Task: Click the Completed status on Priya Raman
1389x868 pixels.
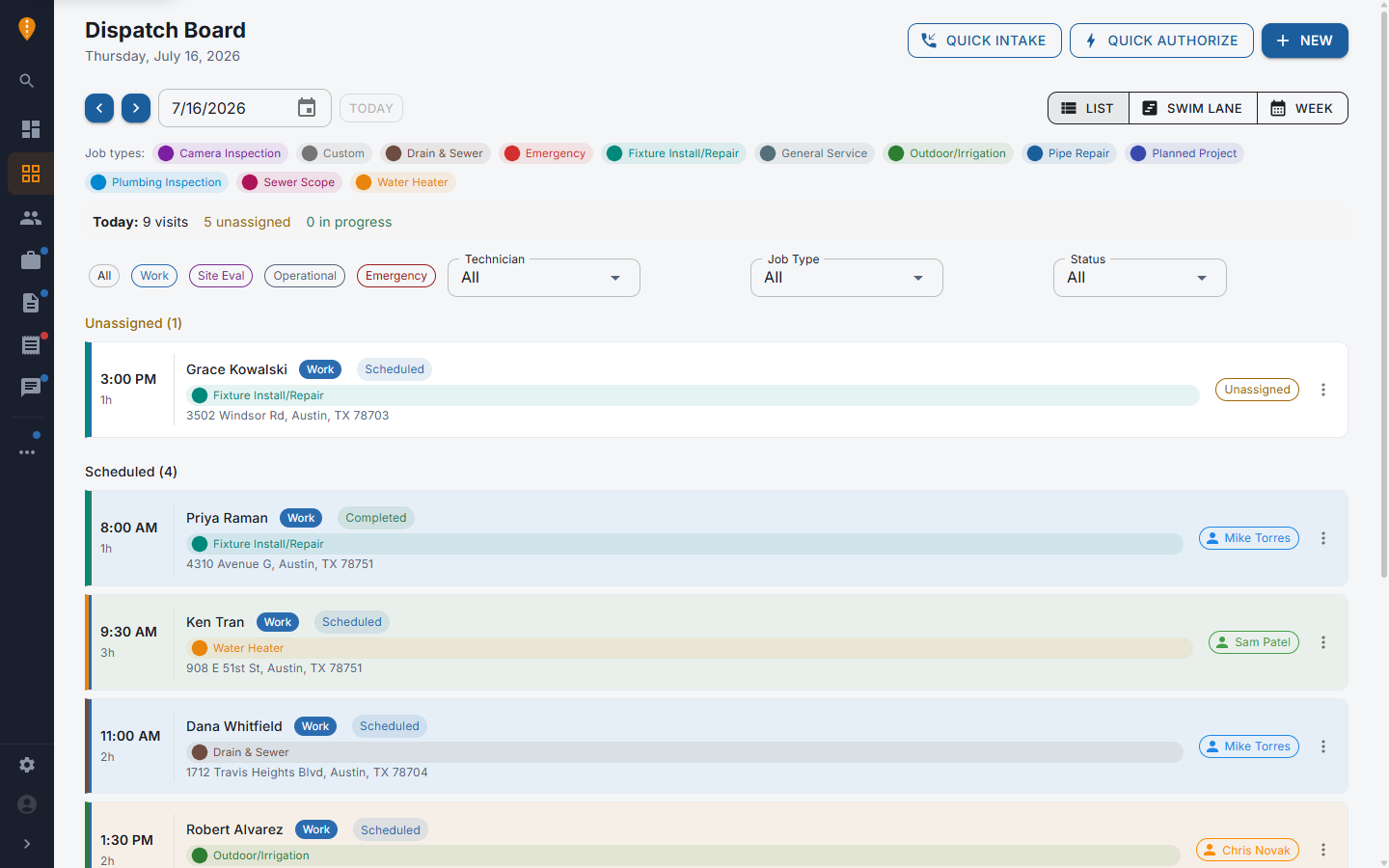Action: pos(376,518)
